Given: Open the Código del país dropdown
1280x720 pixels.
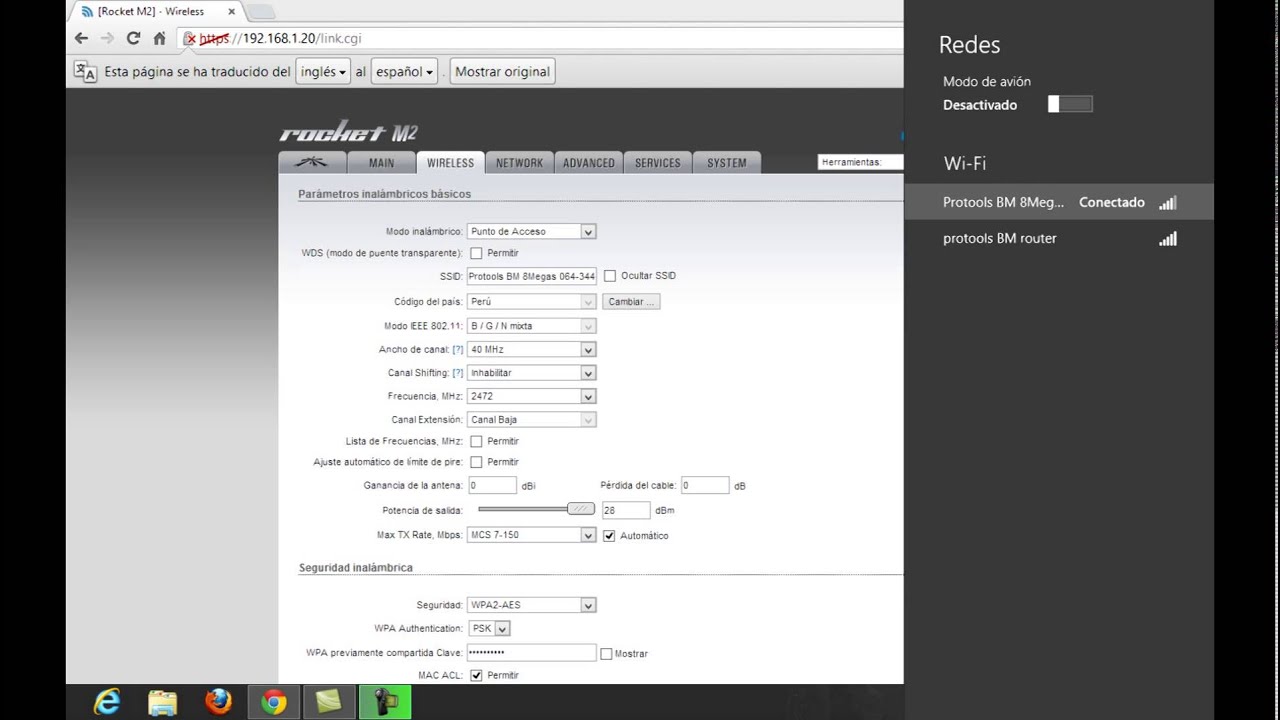Looking at the screenshot, I should [x=532, y=301].
